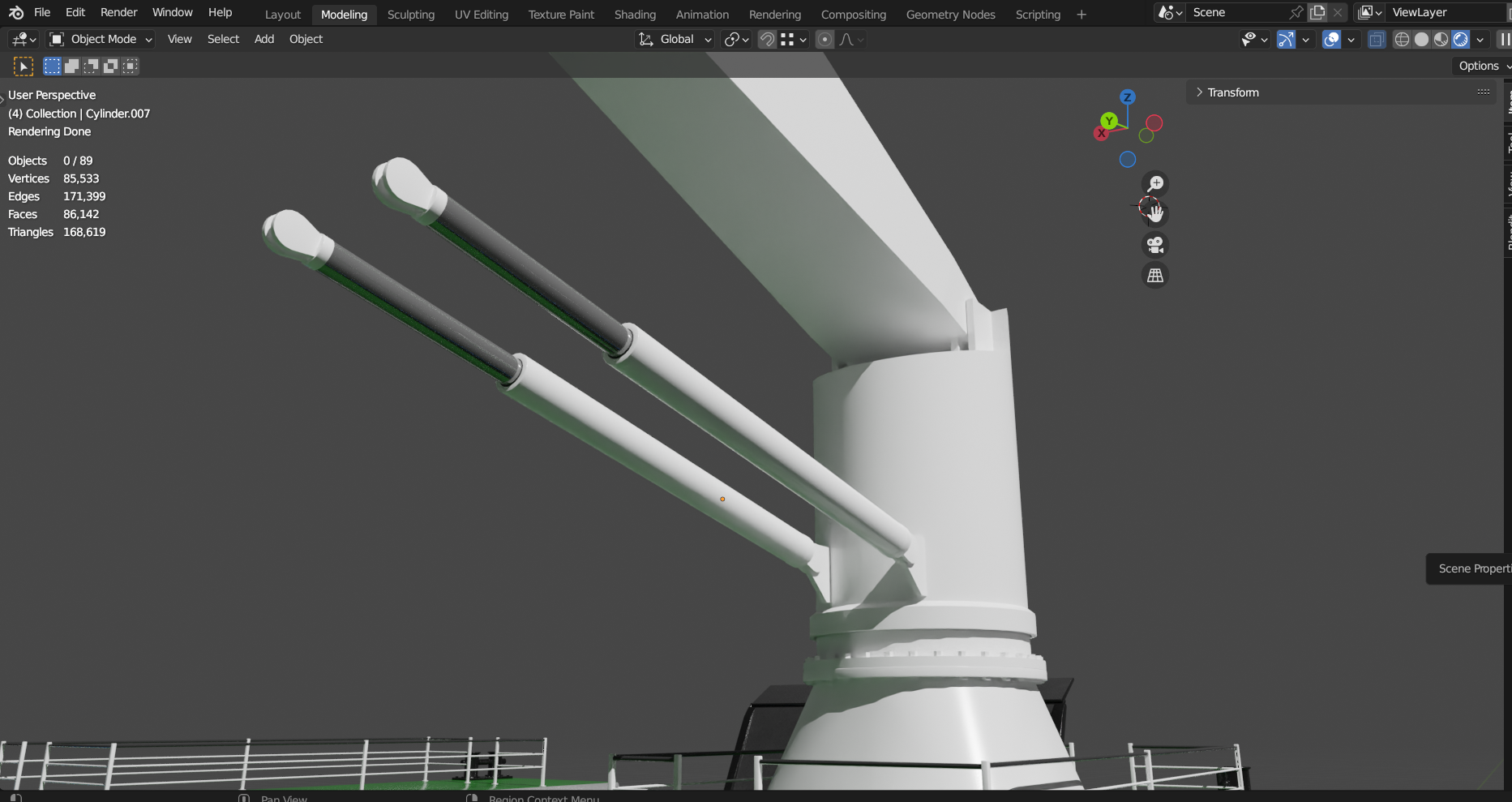This screenshot has height=802, width=1512.
Task: Open the editor type dropdown
Action: [x=24, y=39]
